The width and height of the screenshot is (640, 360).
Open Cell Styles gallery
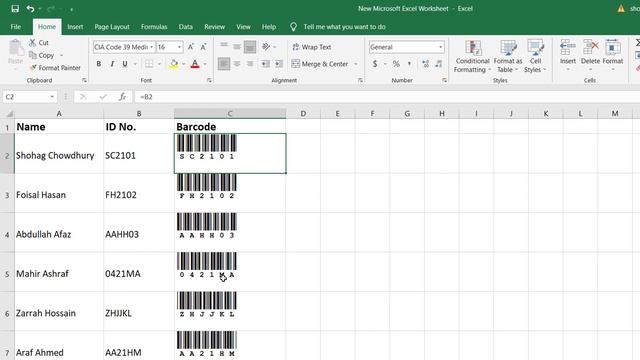coord(535,56)
